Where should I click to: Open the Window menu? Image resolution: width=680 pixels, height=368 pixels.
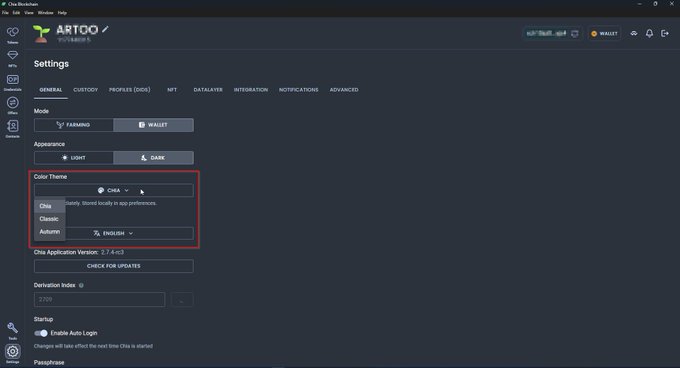46,13
